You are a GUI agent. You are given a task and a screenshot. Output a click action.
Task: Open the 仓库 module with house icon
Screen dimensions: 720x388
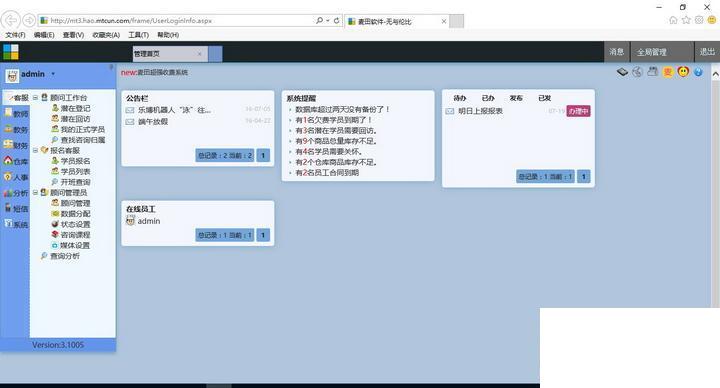click(x=17, y=161)
